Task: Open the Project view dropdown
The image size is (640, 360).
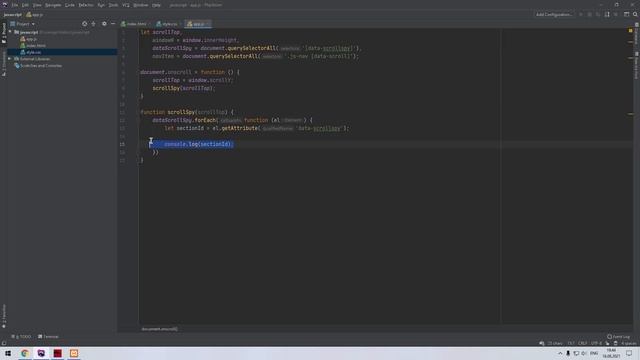Action: click(23, 24)
